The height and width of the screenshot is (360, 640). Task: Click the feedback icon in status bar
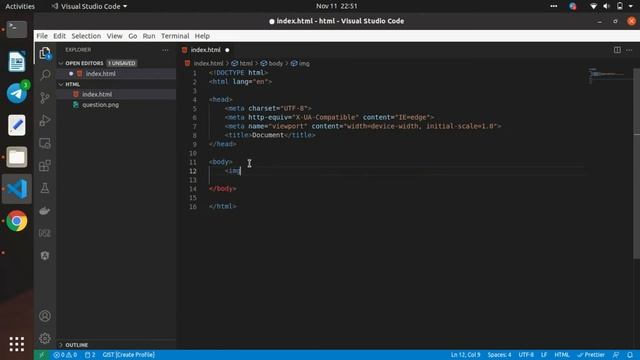coord(616,355)
